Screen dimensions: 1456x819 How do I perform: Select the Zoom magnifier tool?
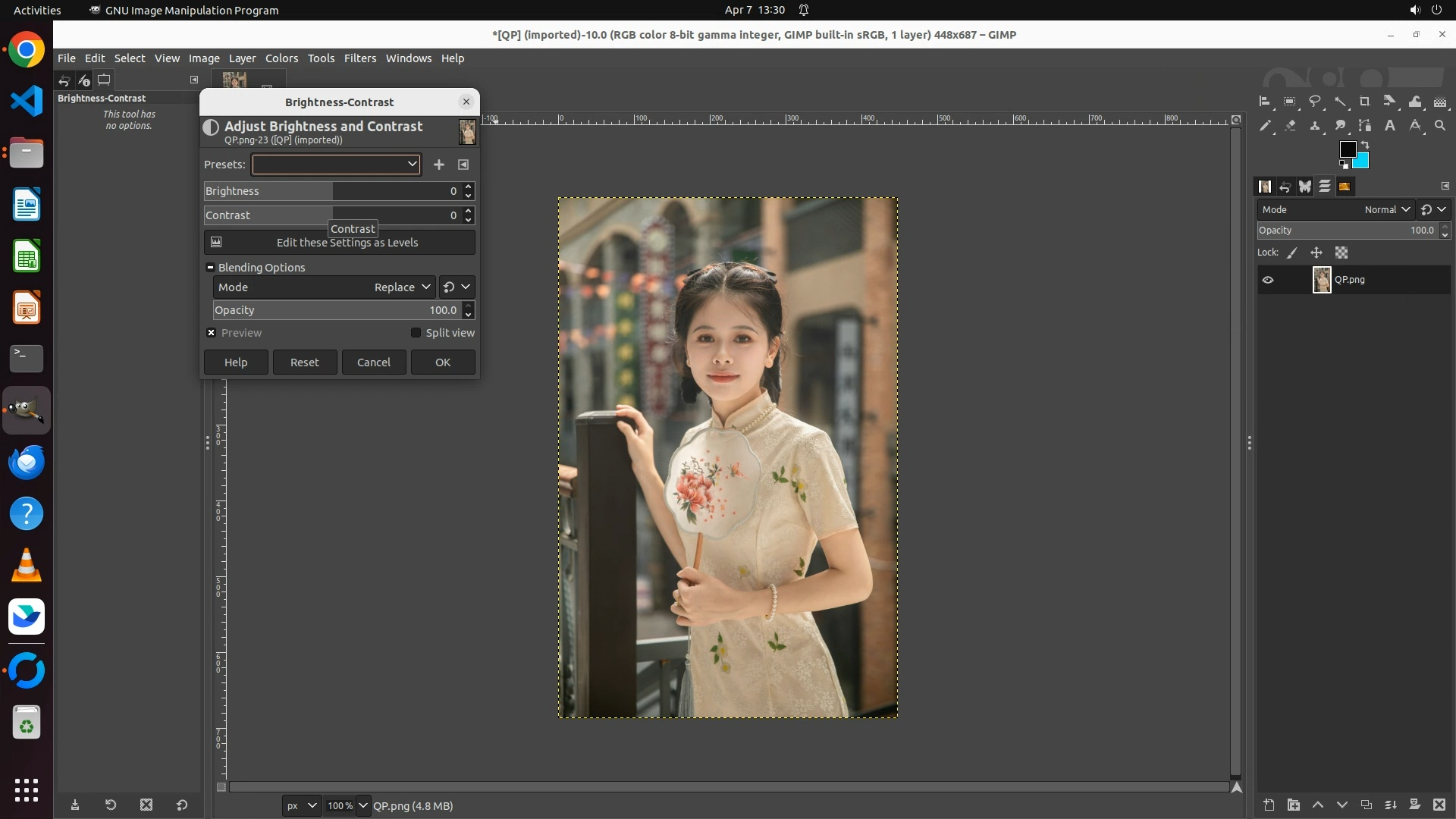[x=1440, y=126]
